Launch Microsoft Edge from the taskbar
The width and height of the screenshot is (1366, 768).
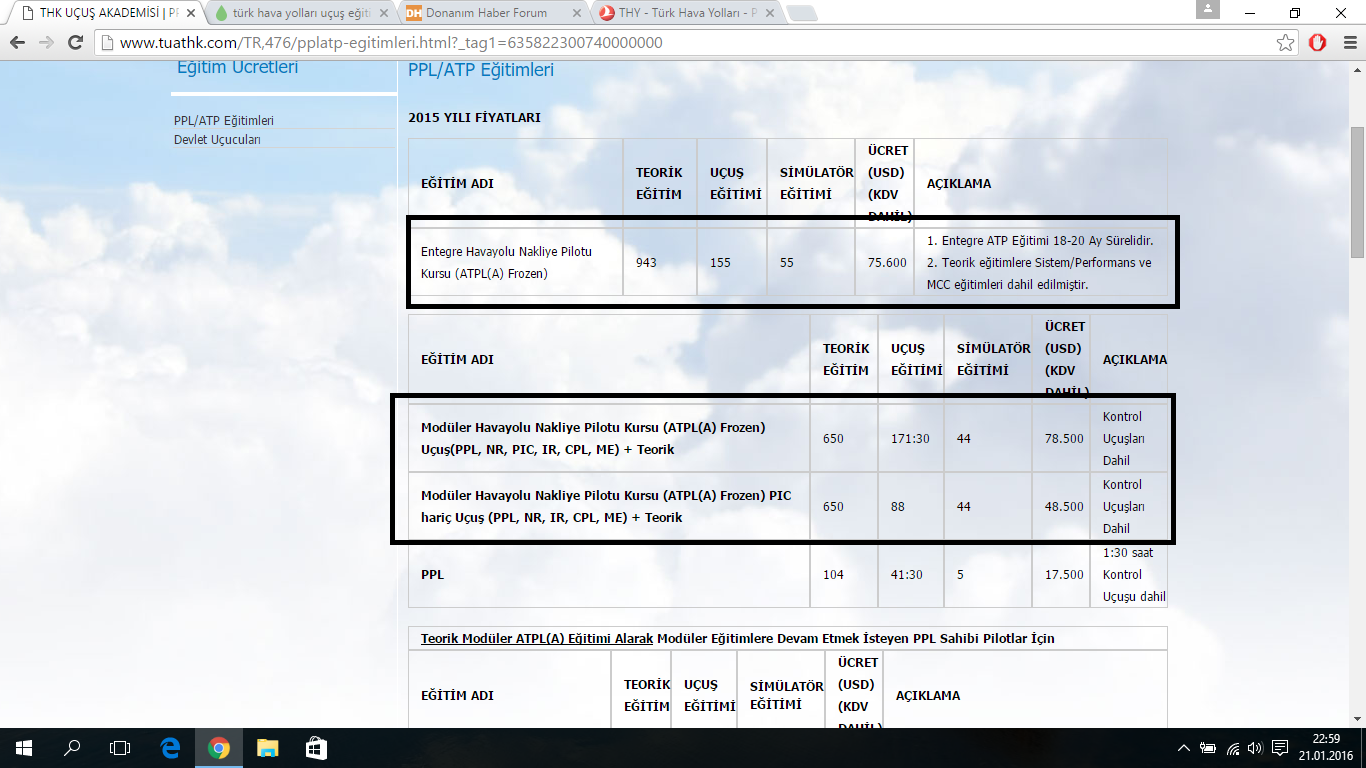[x=170, y=748]
